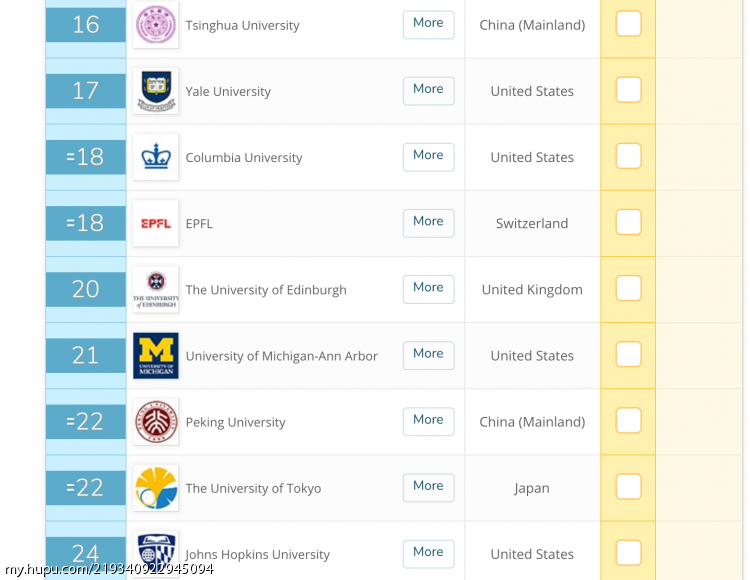Image resolution: width=750 pixels, height=580 pixels.
Task: Tick the checkbox in the Yale University row
Action: coord(628,89)
